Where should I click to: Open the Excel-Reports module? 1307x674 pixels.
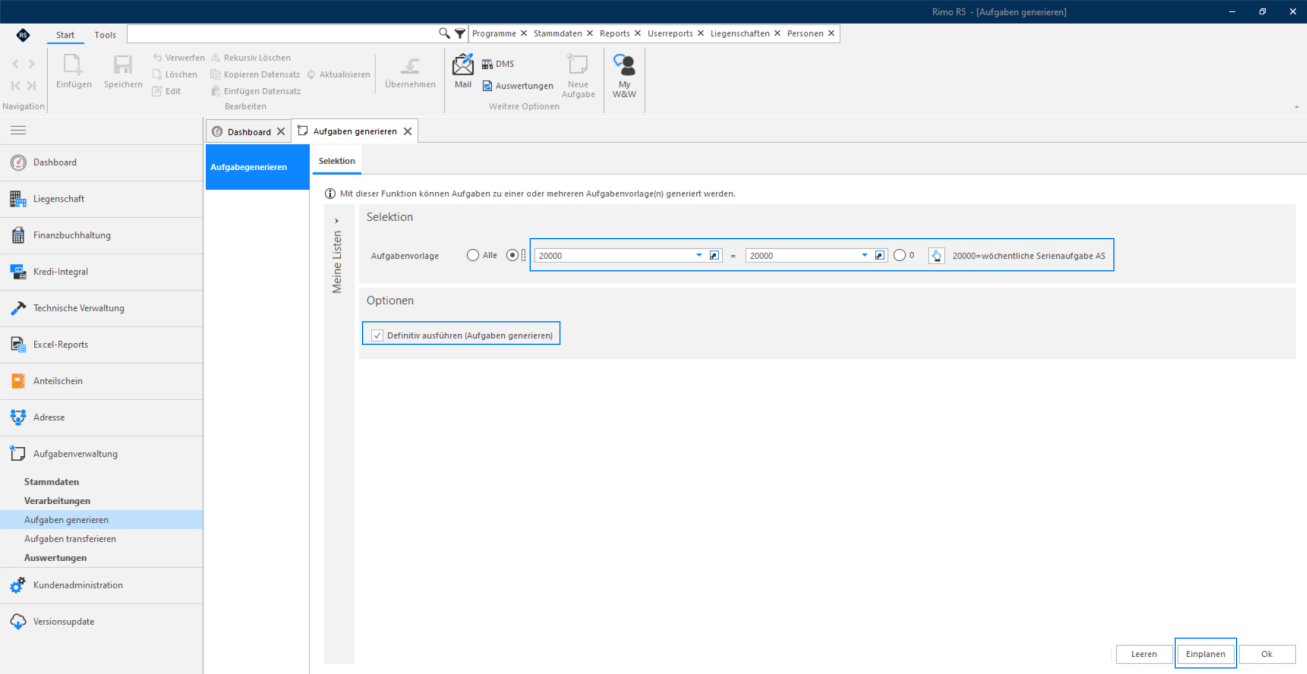pyautogui.click(x=102, y=344)
